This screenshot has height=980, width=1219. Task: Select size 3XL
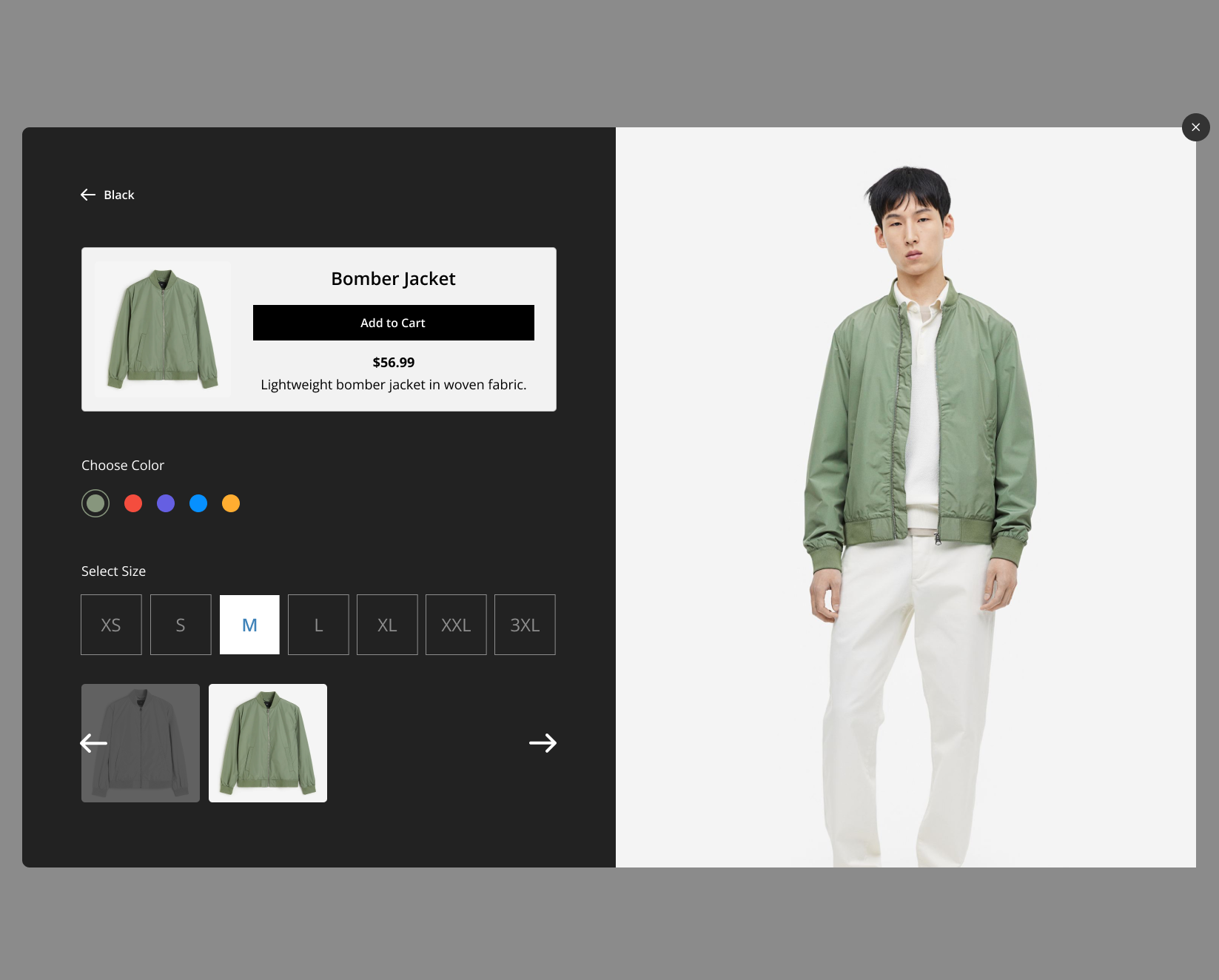(525, 625)
